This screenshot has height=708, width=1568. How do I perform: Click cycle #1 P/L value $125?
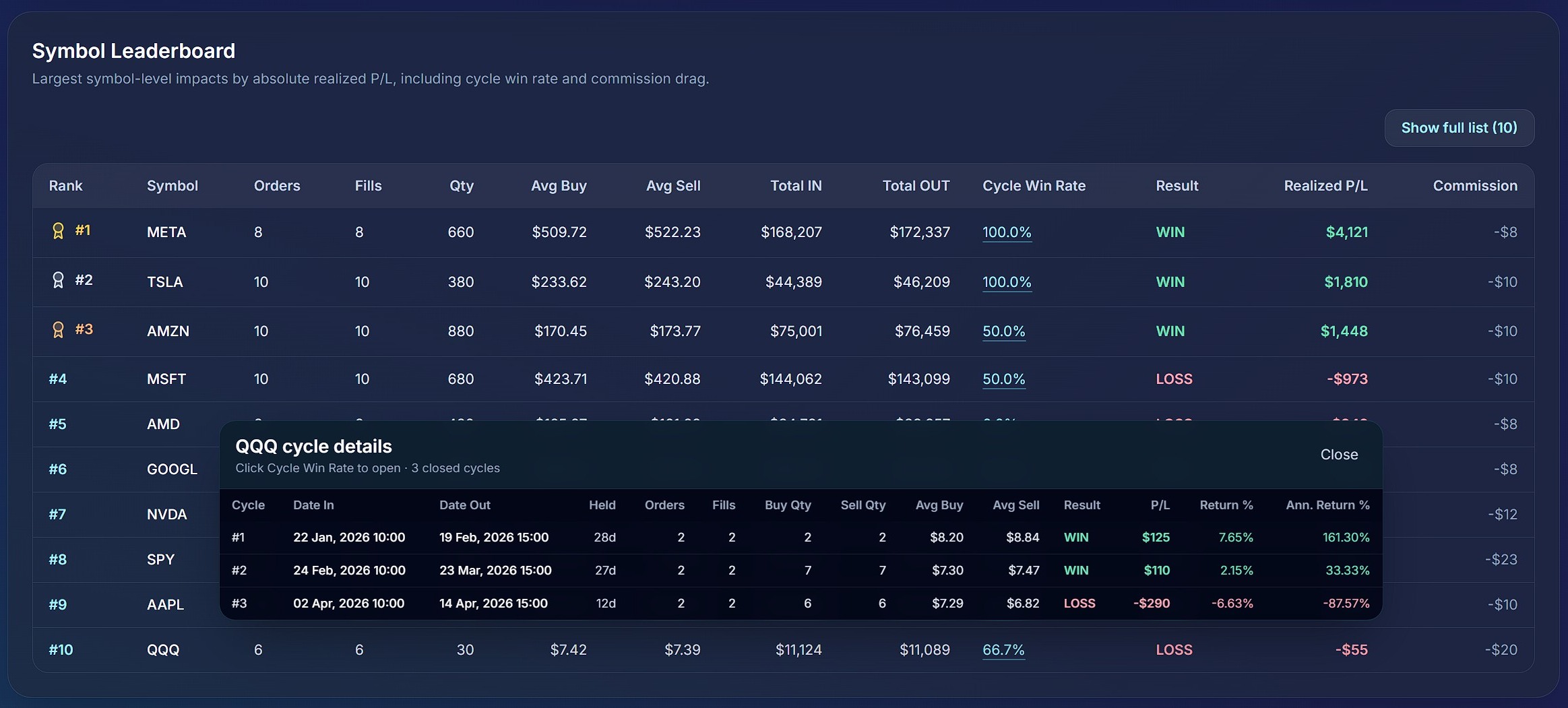[1156, 538]
